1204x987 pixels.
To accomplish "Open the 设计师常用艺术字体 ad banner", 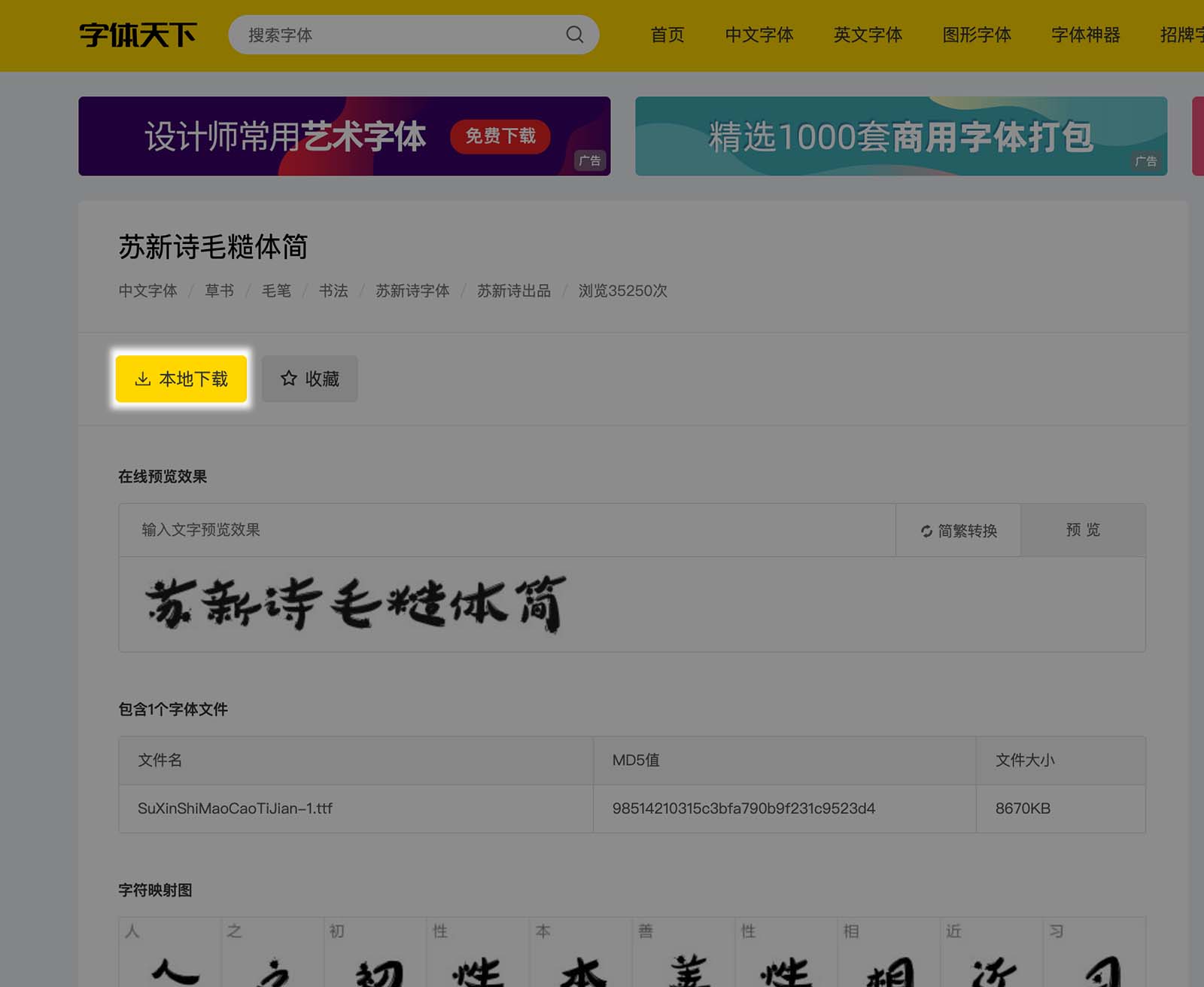I will (x=343, y=136).
